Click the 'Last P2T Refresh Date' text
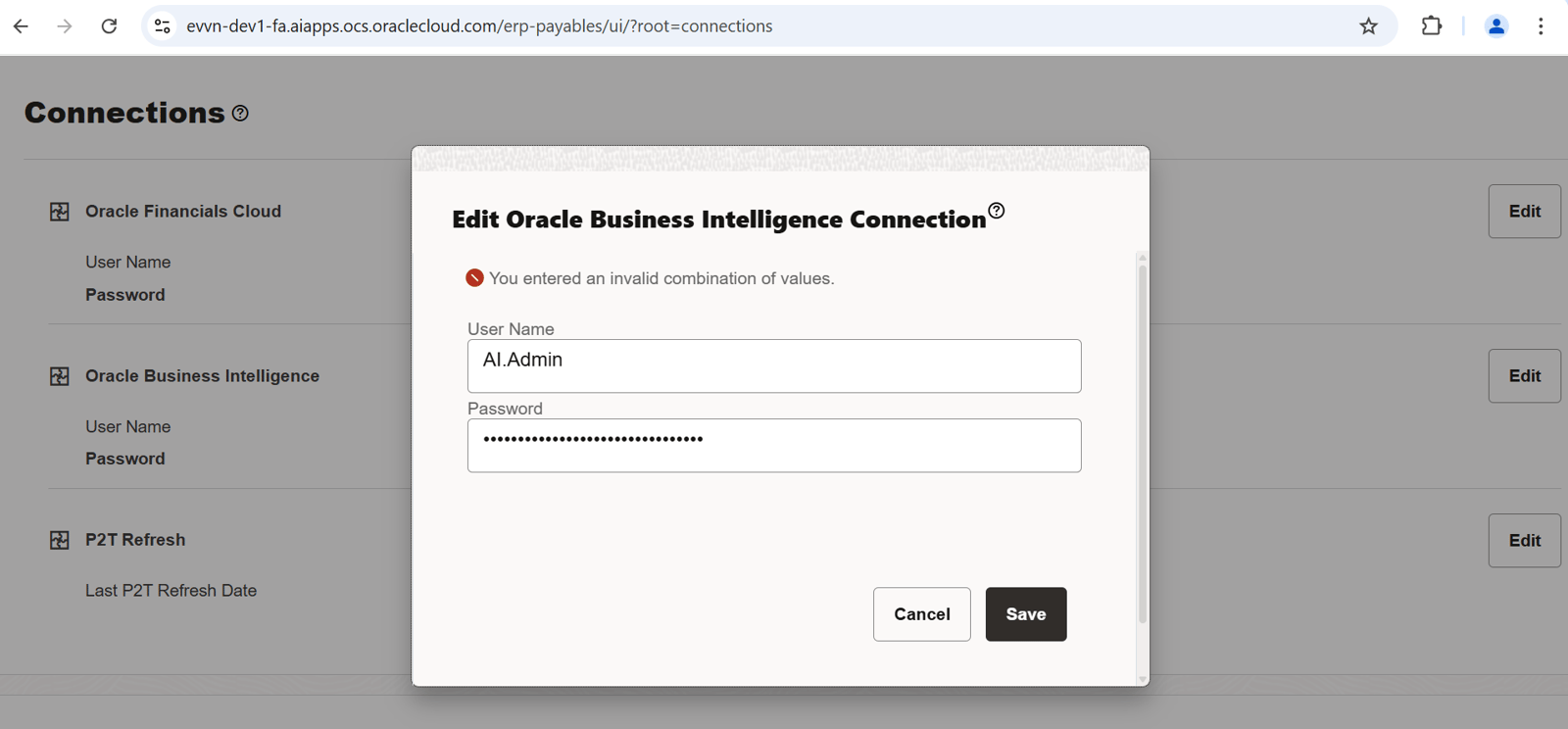The height and width of the screenshot is (729, 1568). (x=171, y=591)
